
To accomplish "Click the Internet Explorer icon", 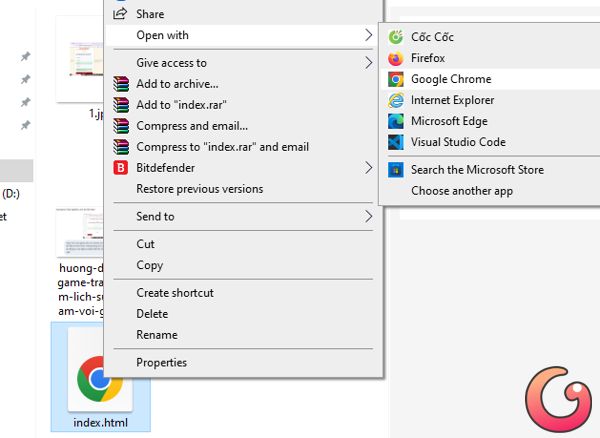I will click(x=395, y=100).
